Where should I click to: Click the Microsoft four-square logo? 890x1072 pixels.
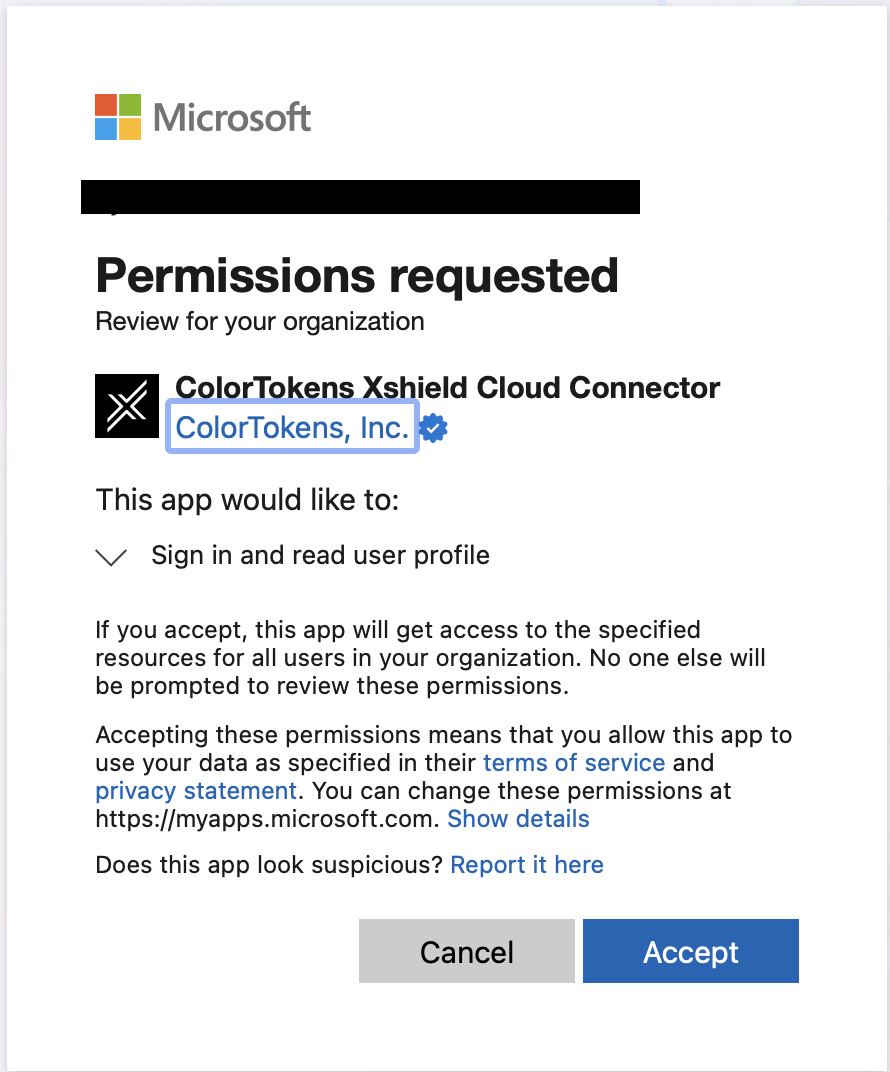117,117
